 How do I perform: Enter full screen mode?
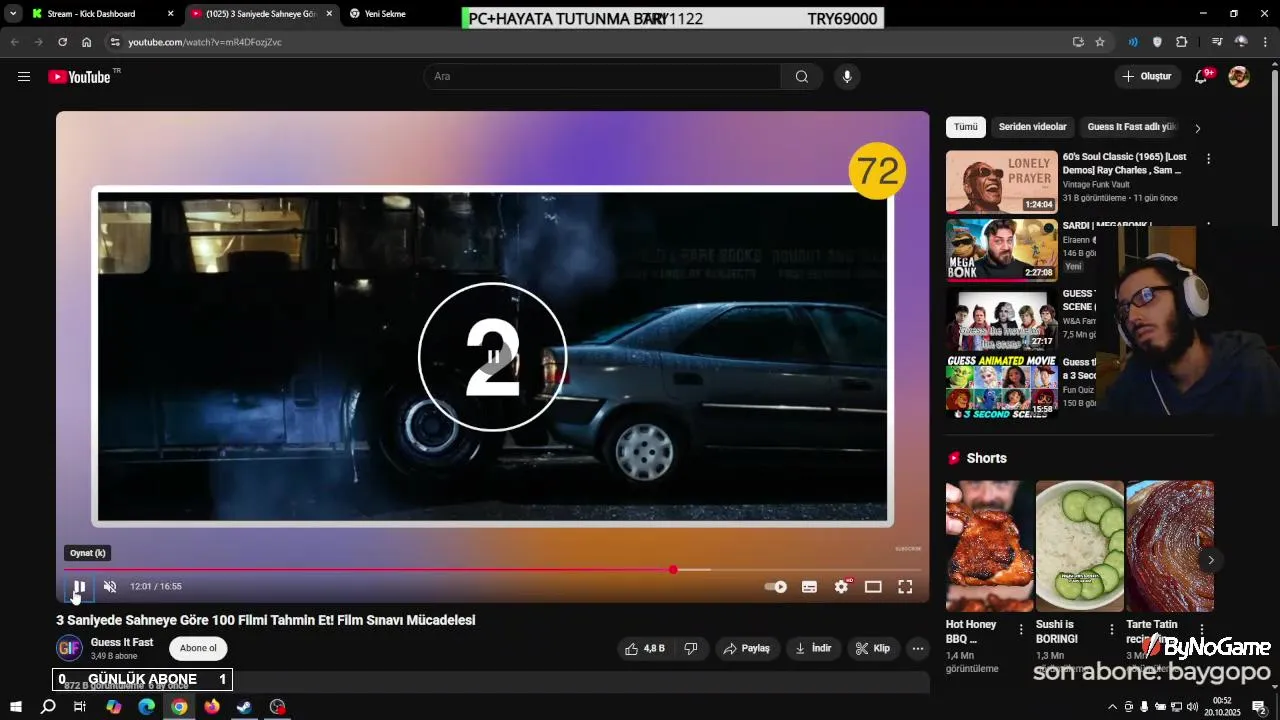(905, 587)
